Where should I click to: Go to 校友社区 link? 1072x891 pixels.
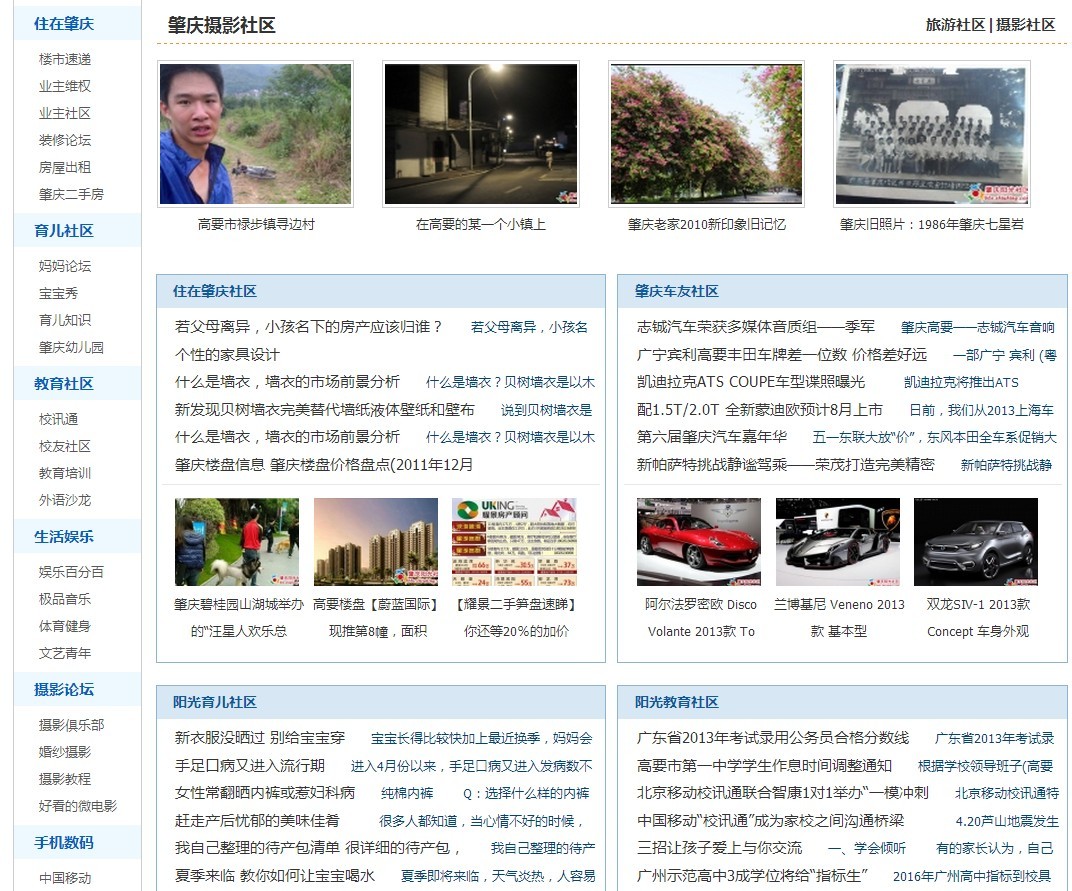[x=65, y=447]
